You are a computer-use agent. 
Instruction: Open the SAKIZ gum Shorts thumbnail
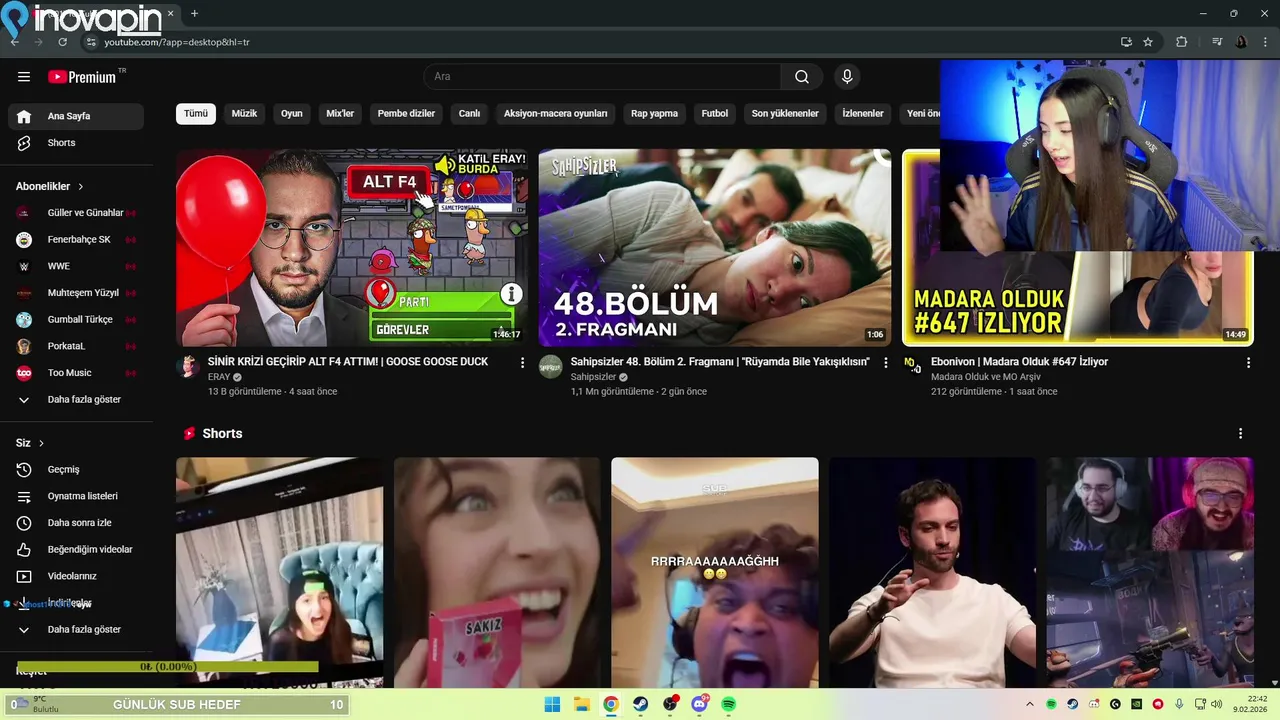[x=497, y=573]
